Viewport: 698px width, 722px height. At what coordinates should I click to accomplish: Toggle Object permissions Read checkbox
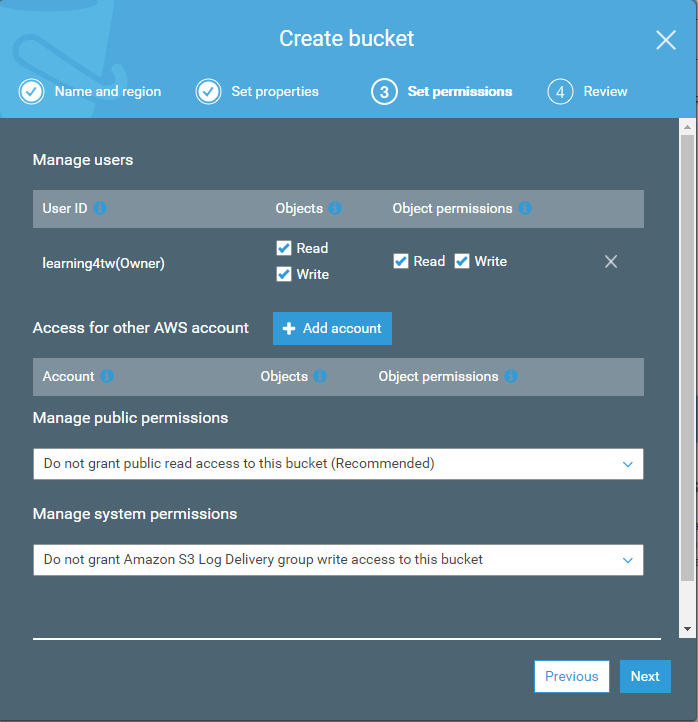coord(401,261)
